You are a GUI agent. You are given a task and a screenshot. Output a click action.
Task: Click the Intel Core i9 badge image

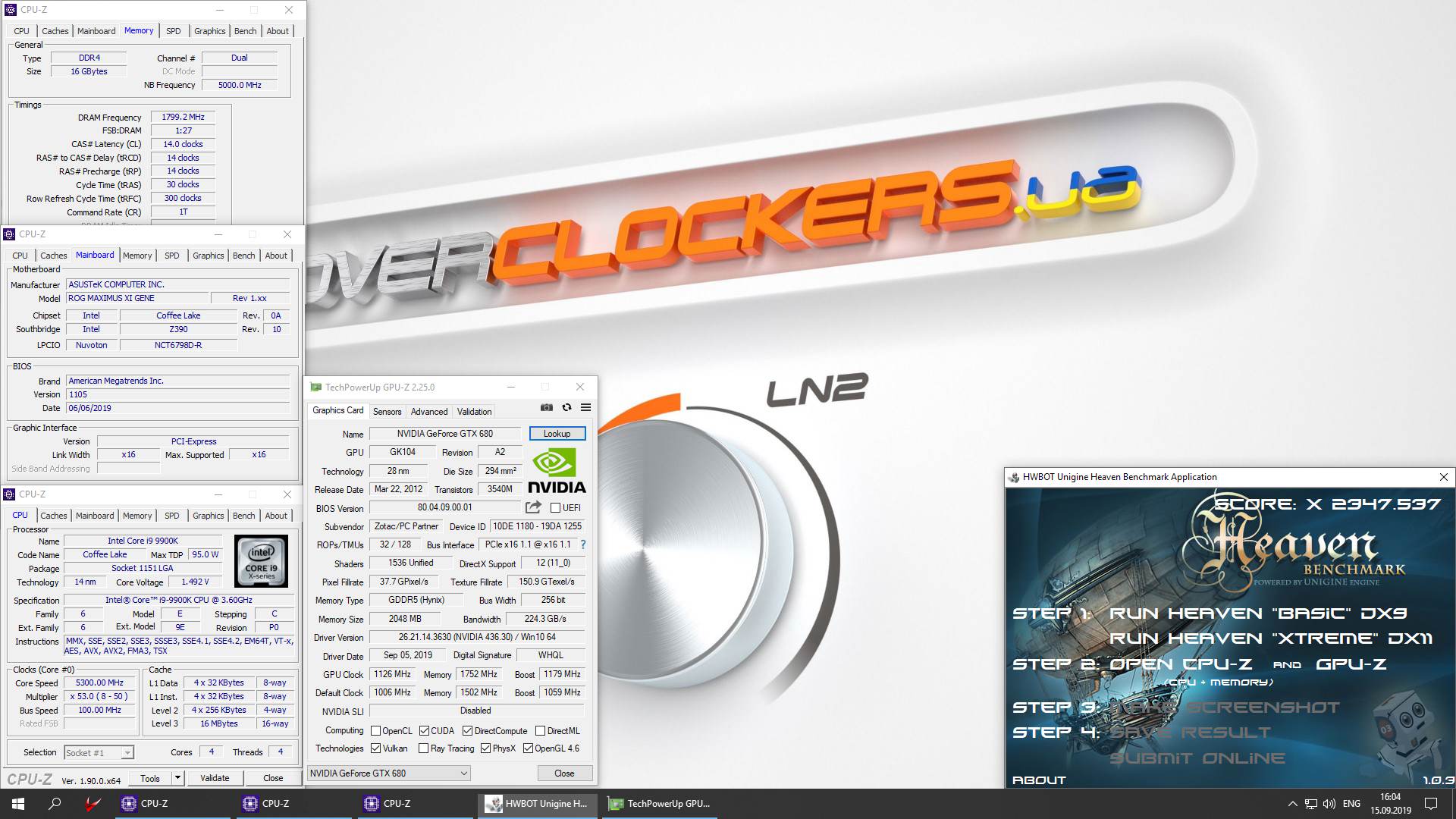261,561
